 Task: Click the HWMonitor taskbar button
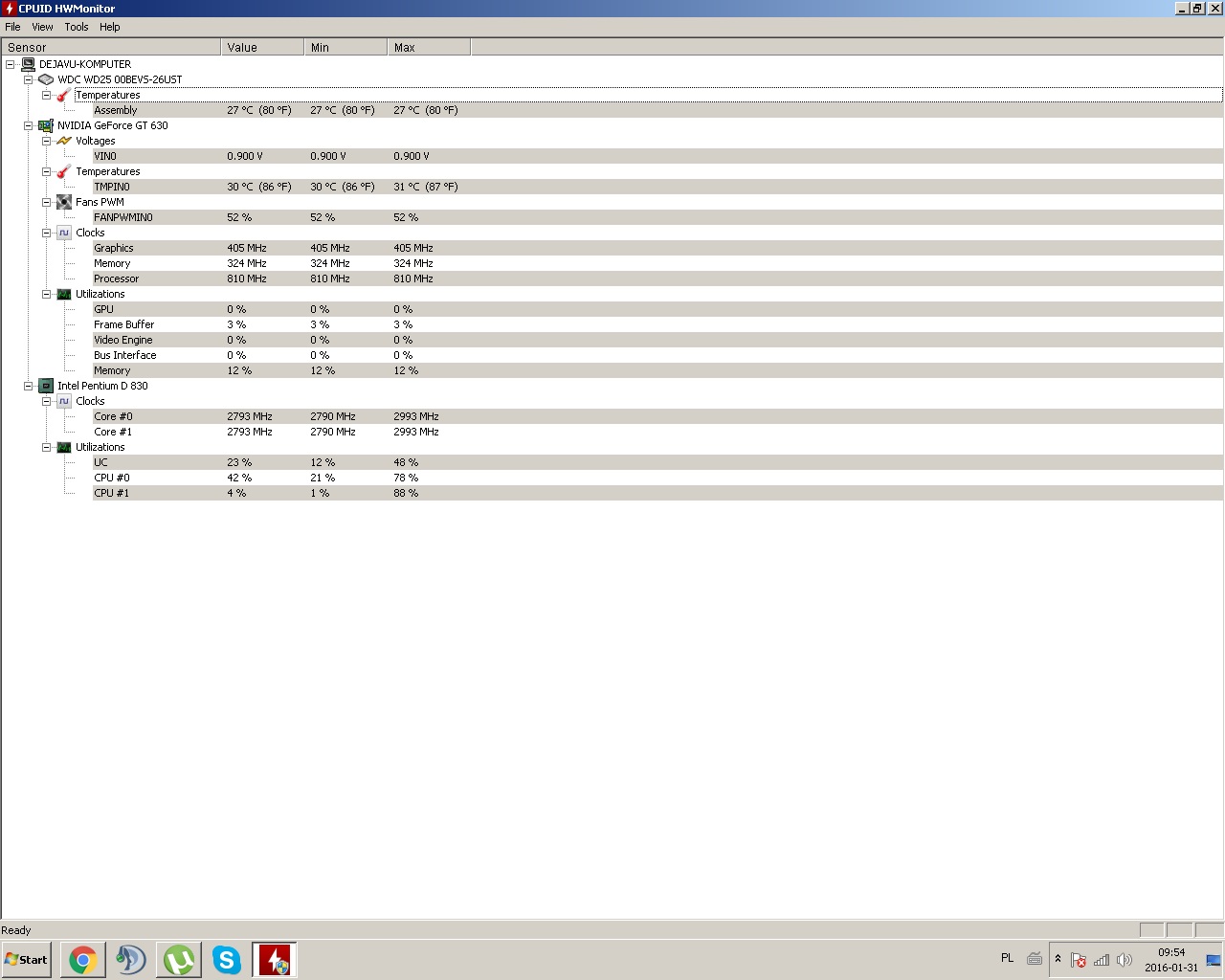pos(275,960)
